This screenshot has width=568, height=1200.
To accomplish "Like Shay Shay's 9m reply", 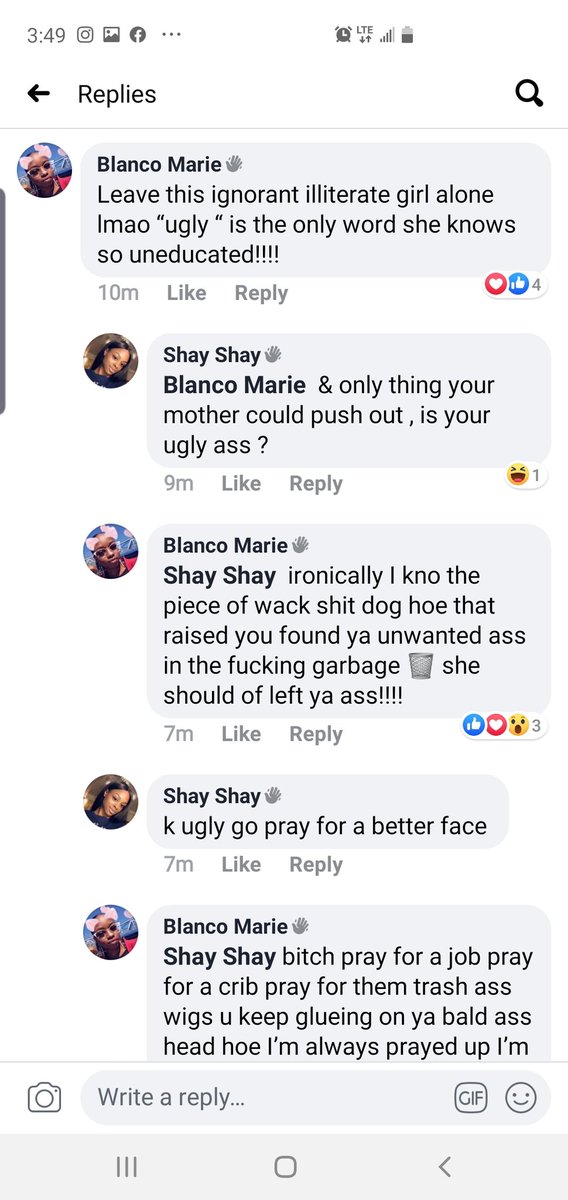I will 241,483.
